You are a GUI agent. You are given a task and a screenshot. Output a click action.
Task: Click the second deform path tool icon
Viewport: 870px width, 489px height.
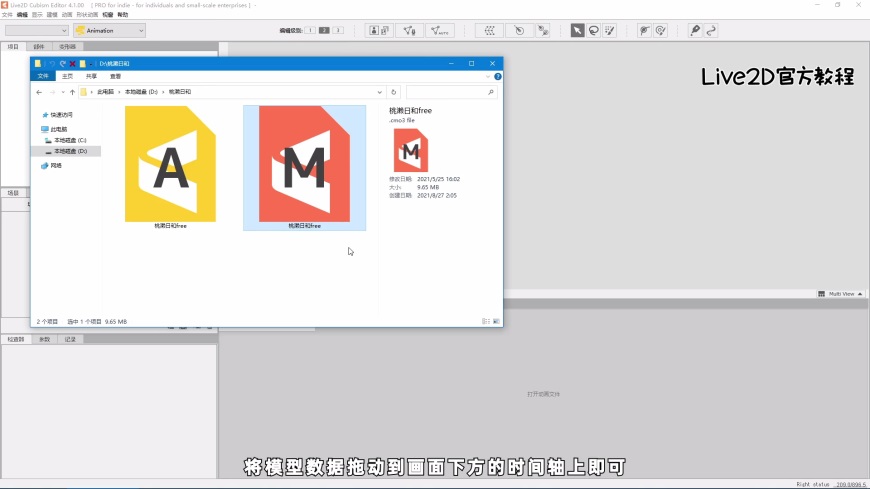(660, 31)
